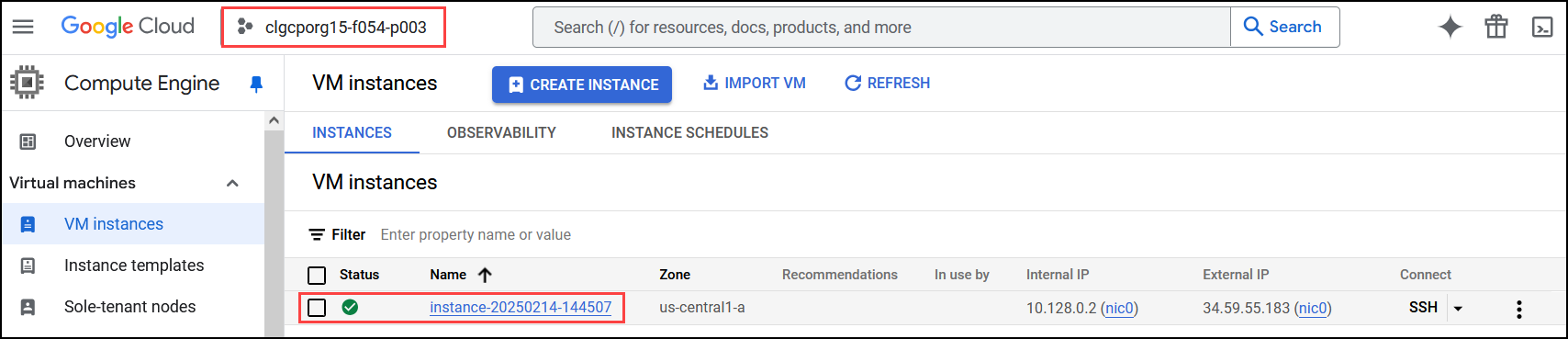Switch to the Observability tab

(x=501, y=132)
